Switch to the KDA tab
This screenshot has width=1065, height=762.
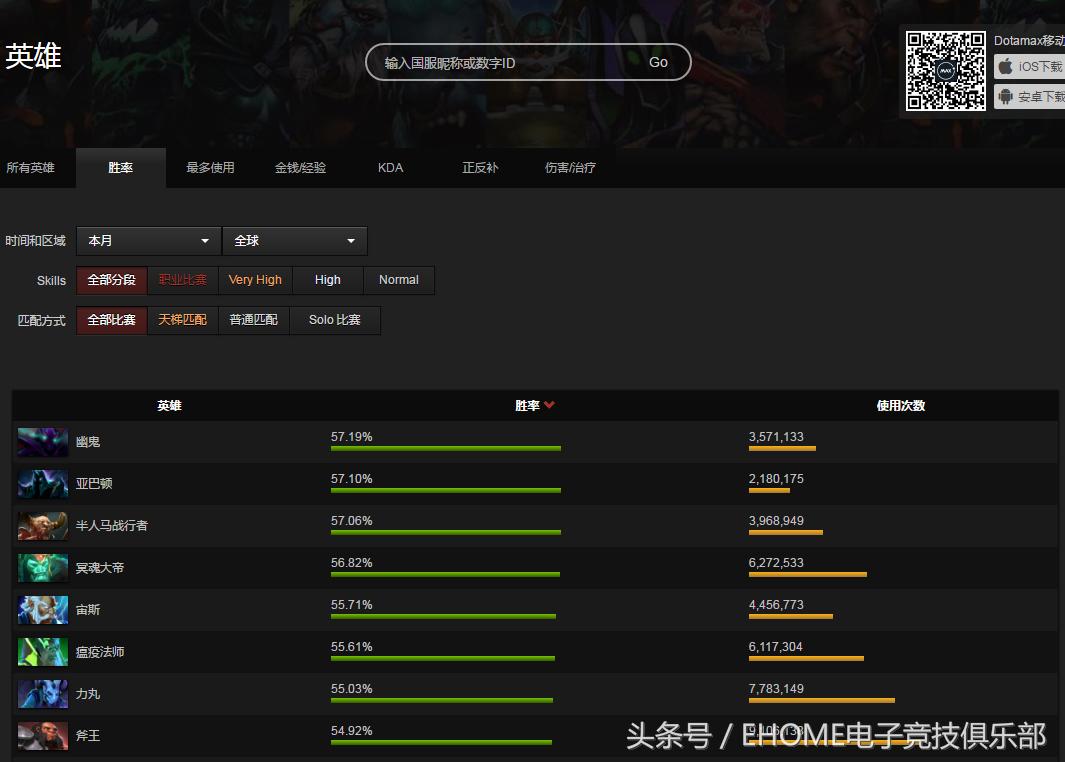390,167
